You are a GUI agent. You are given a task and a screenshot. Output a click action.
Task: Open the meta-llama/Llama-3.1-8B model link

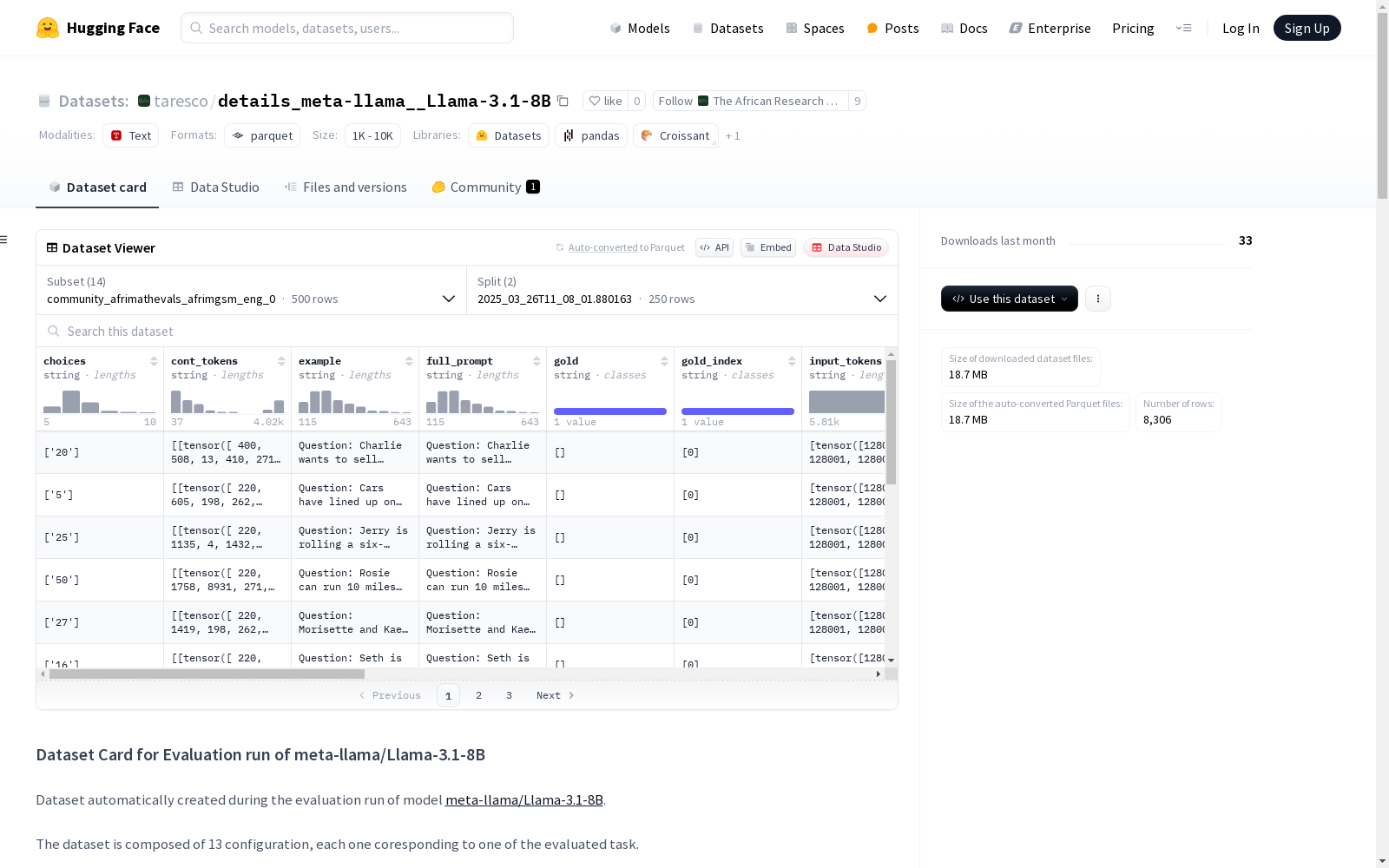click(x=524, y=799)
